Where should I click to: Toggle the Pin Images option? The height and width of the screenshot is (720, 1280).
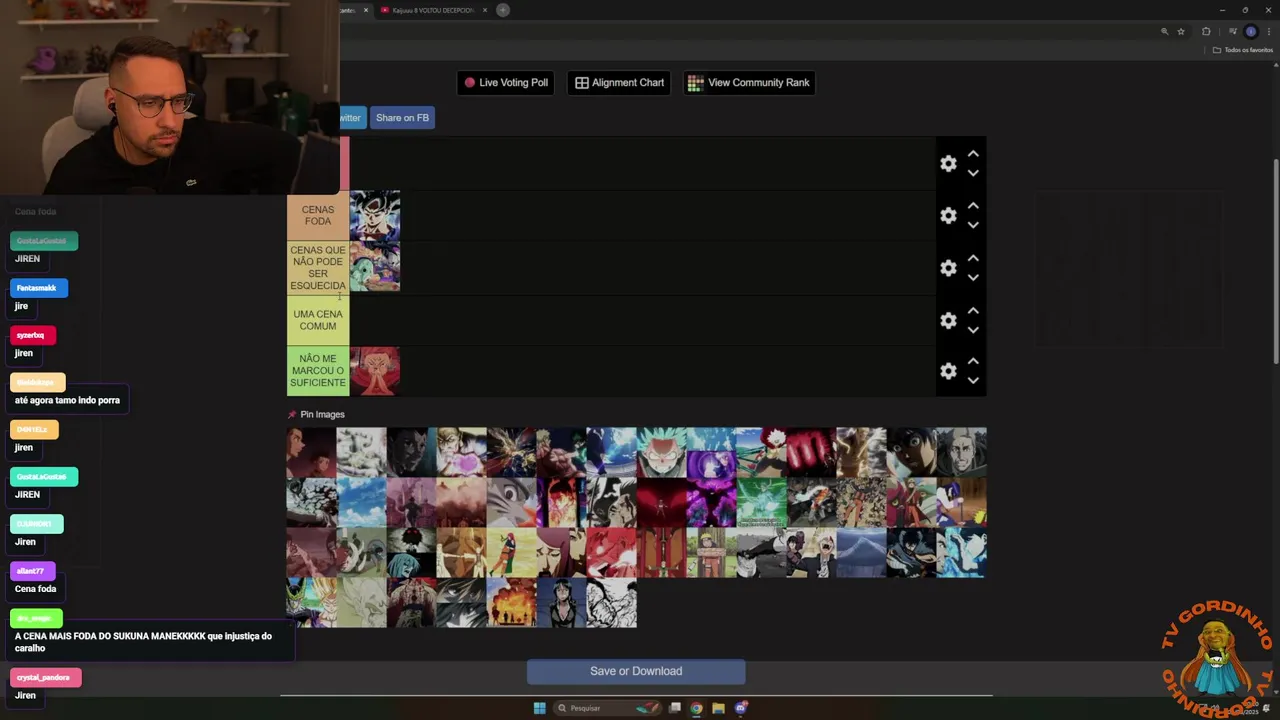coord(316,414)
